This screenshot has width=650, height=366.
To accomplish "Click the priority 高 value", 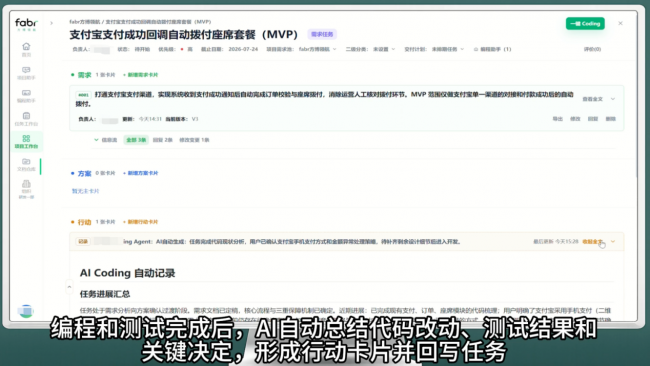I will click(x=190, y=49).
